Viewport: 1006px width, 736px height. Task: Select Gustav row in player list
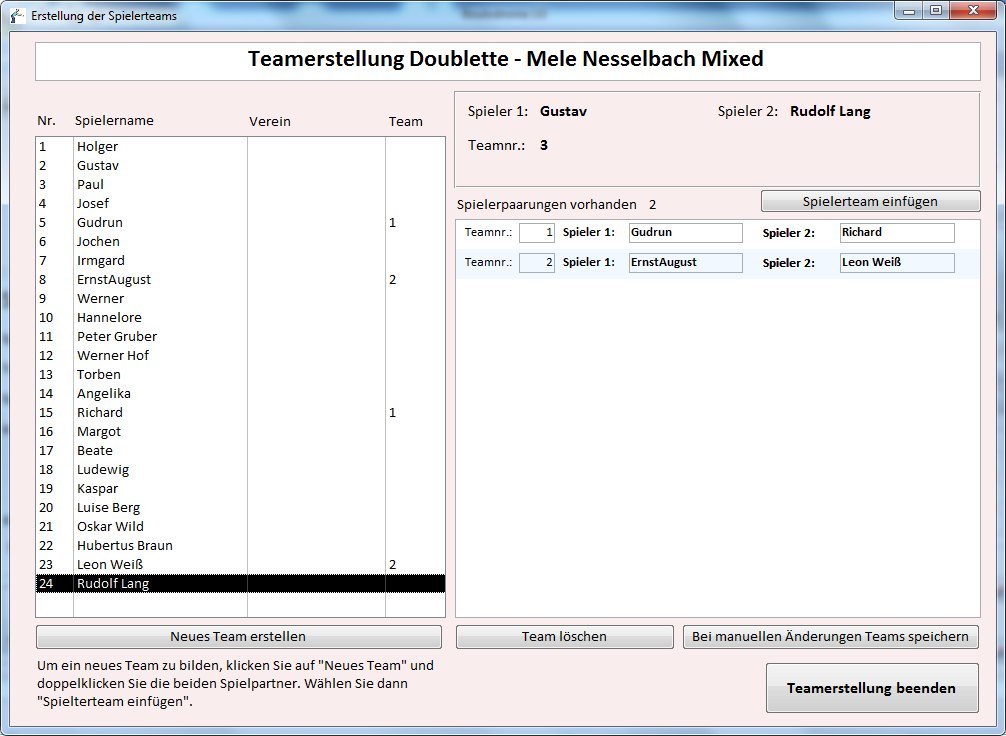97,166
